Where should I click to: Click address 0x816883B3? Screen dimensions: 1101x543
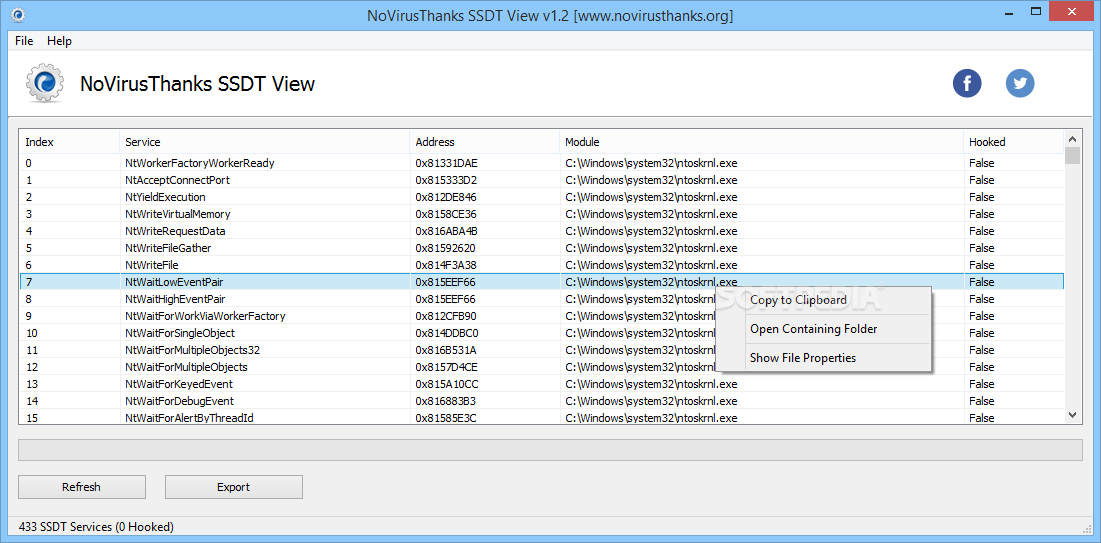tap(446, 400)
